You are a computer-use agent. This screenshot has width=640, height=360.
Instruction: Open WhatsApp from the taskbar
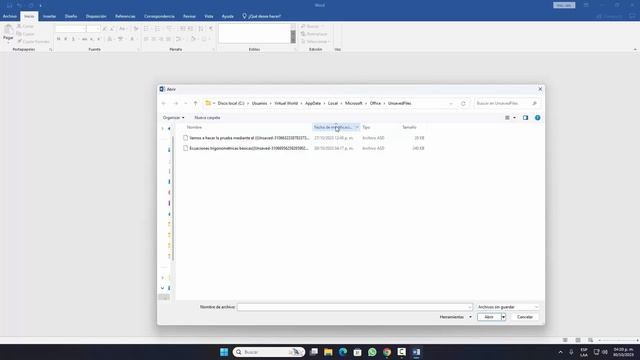pyautogui.click(x=372, y=352)
